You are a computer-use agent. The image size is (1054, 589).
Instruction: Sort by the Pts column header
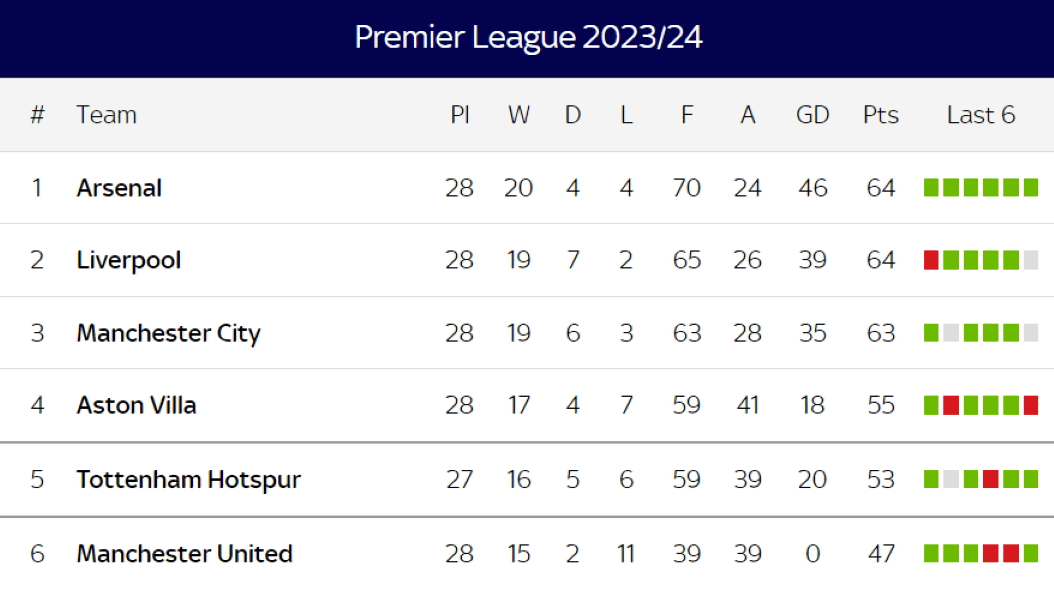click(x=880, y=115)
